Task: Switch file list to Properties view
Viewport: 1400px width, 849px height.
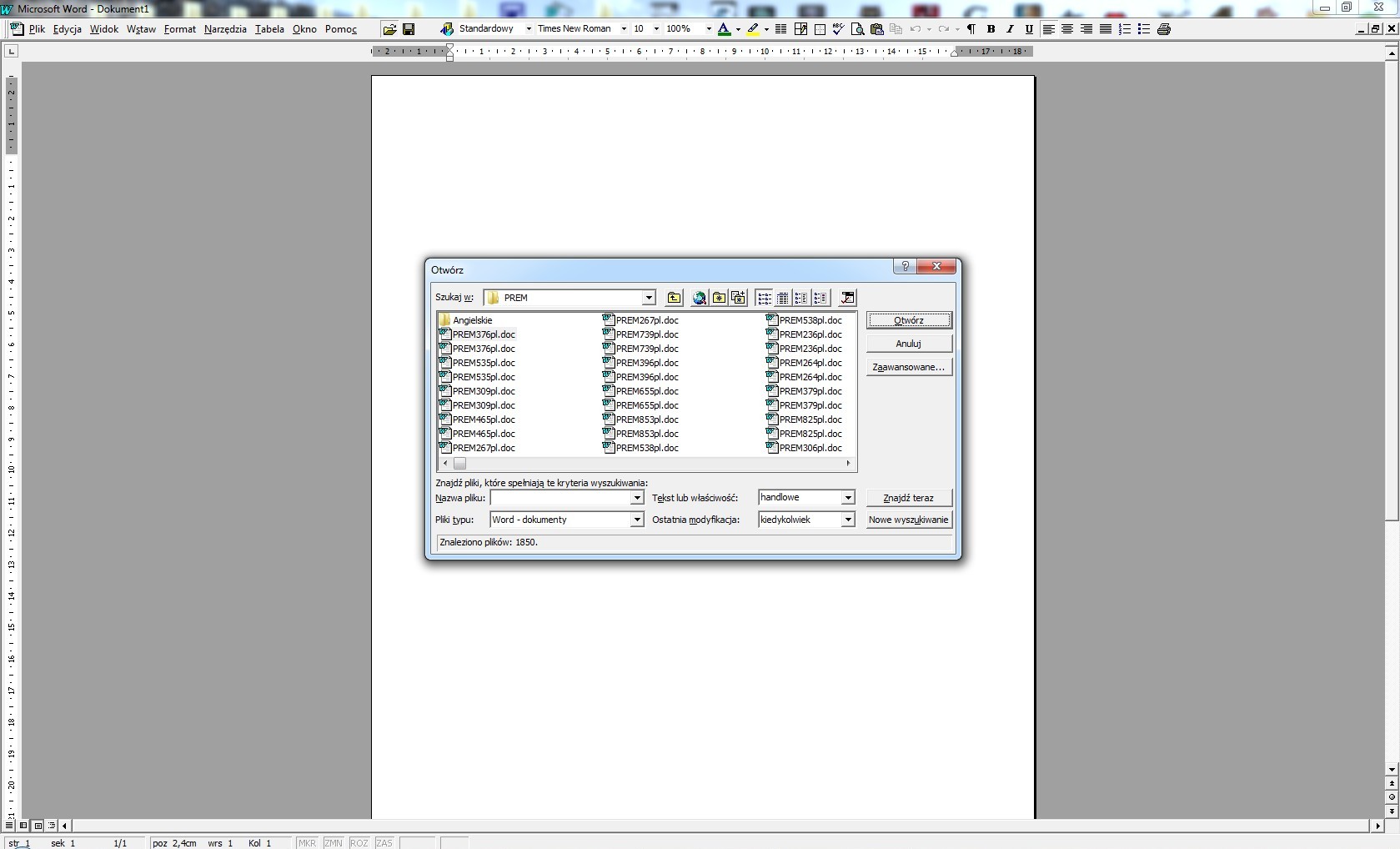Action: click(801, 298)
